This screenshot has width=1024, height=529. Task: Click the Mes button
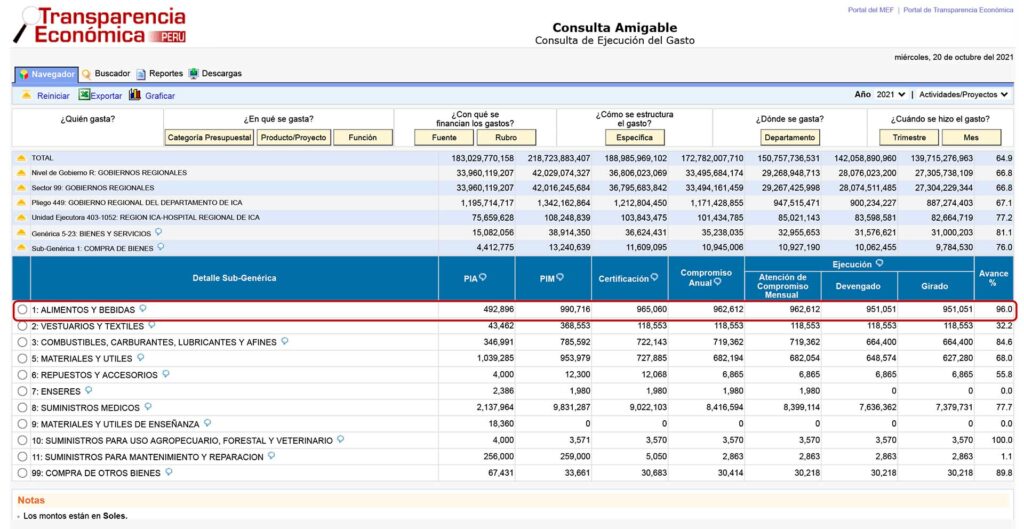[x=971, y=138]
